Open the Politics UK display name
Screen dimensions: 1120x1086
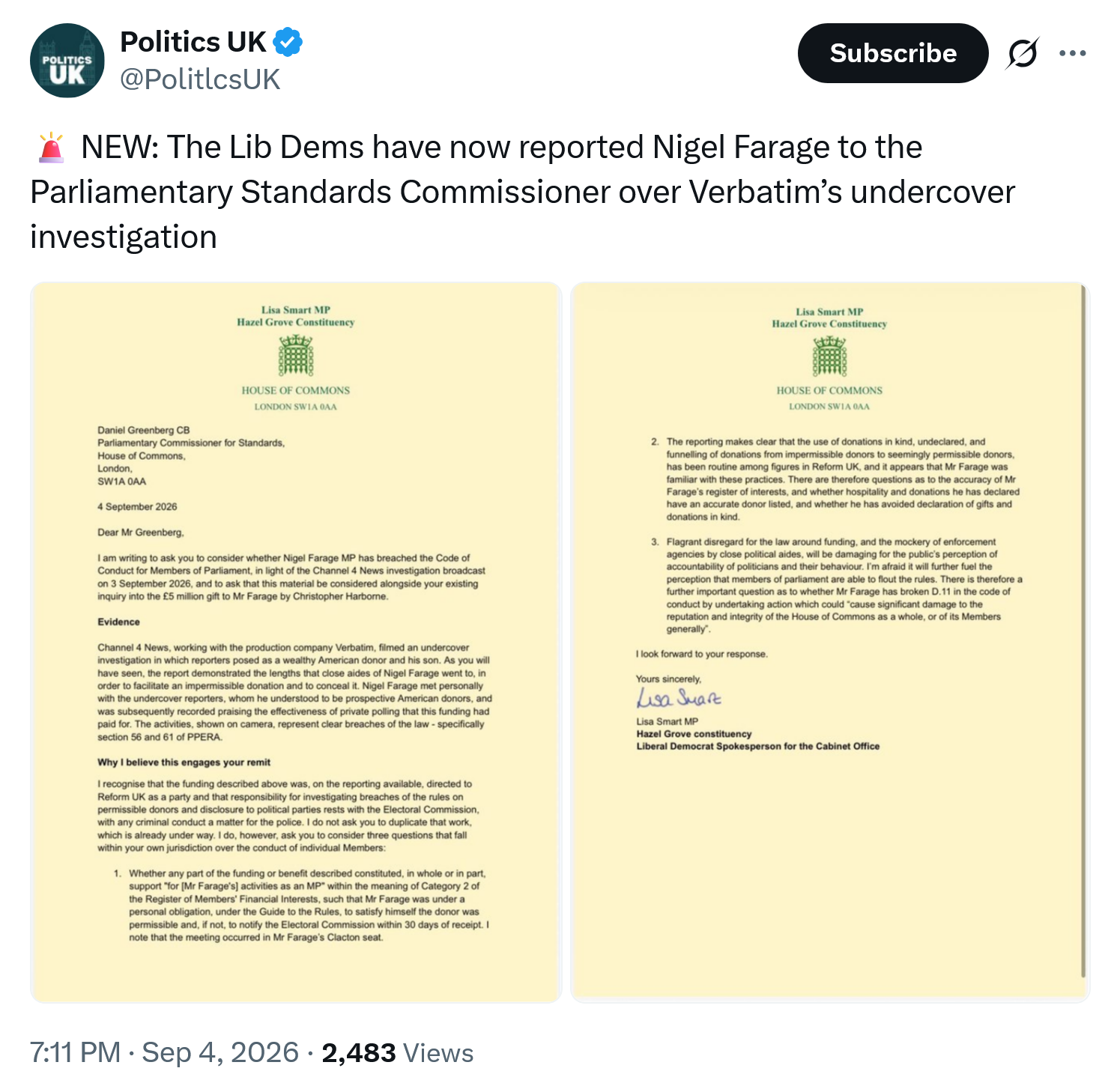[x=193, y=42]
